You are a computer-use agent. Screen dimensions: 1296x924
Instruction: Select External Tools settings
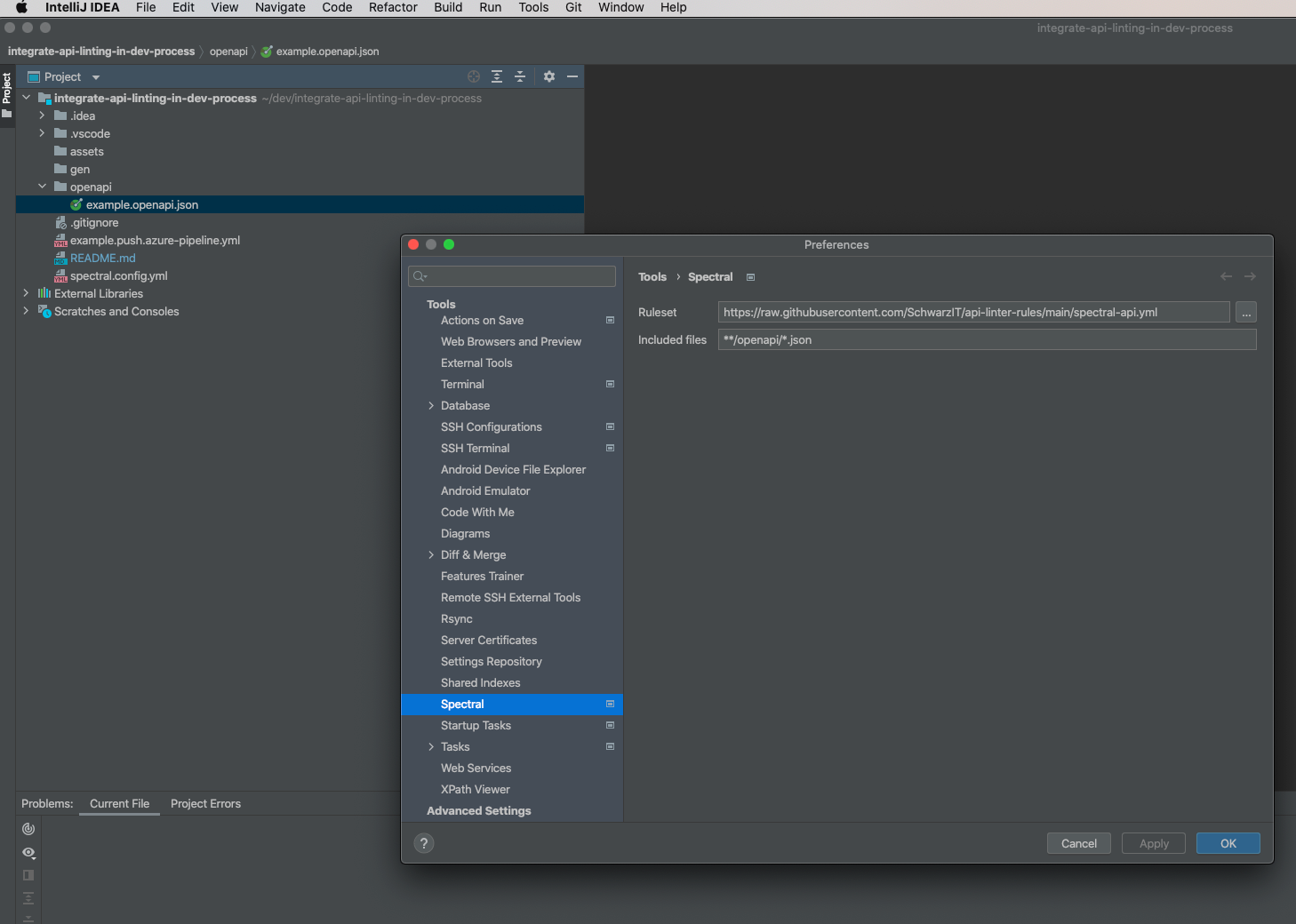coord(476,363)
